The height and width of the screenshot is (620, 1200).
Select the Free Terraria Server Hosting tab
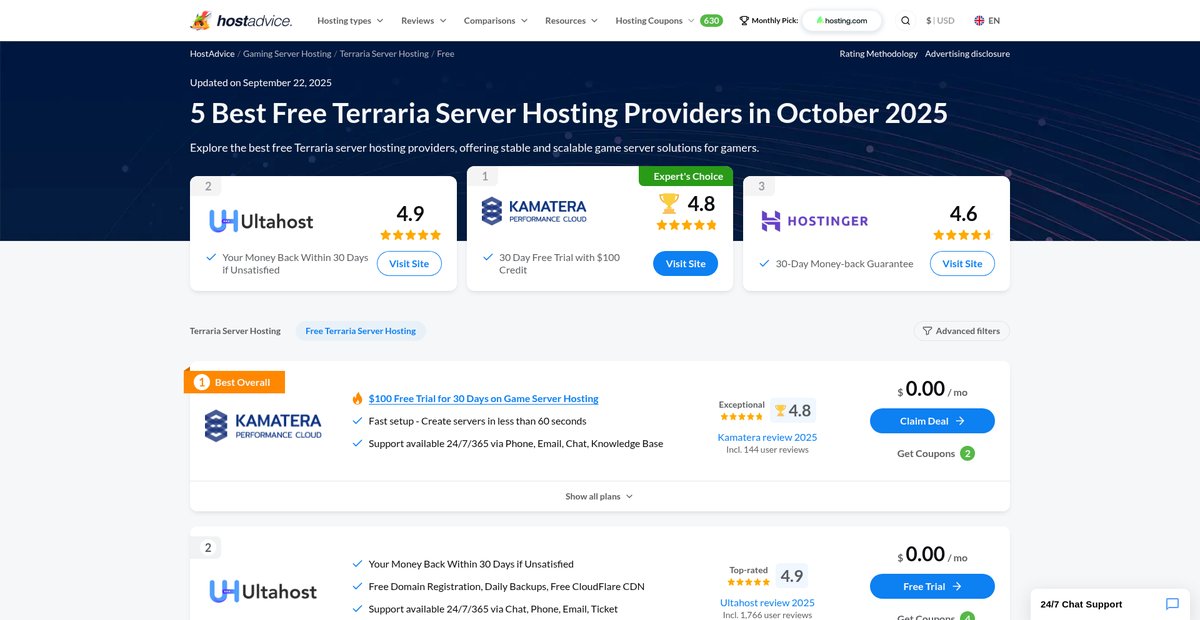(360, 331)
